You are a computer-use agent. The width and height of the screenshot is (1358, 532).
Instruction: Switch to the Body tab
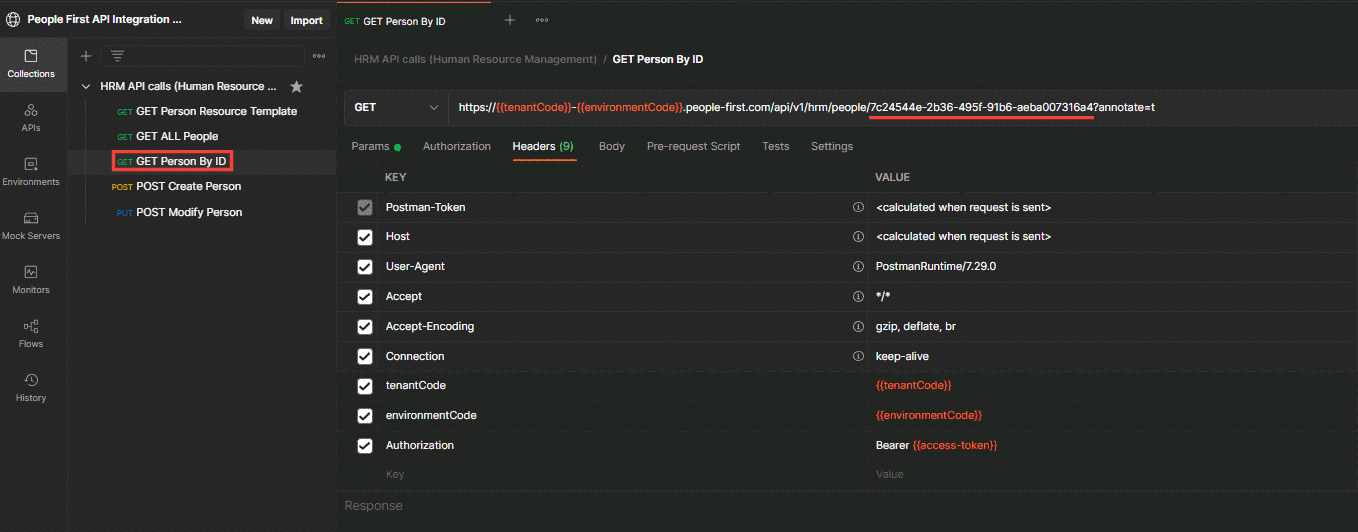(612, 146)
